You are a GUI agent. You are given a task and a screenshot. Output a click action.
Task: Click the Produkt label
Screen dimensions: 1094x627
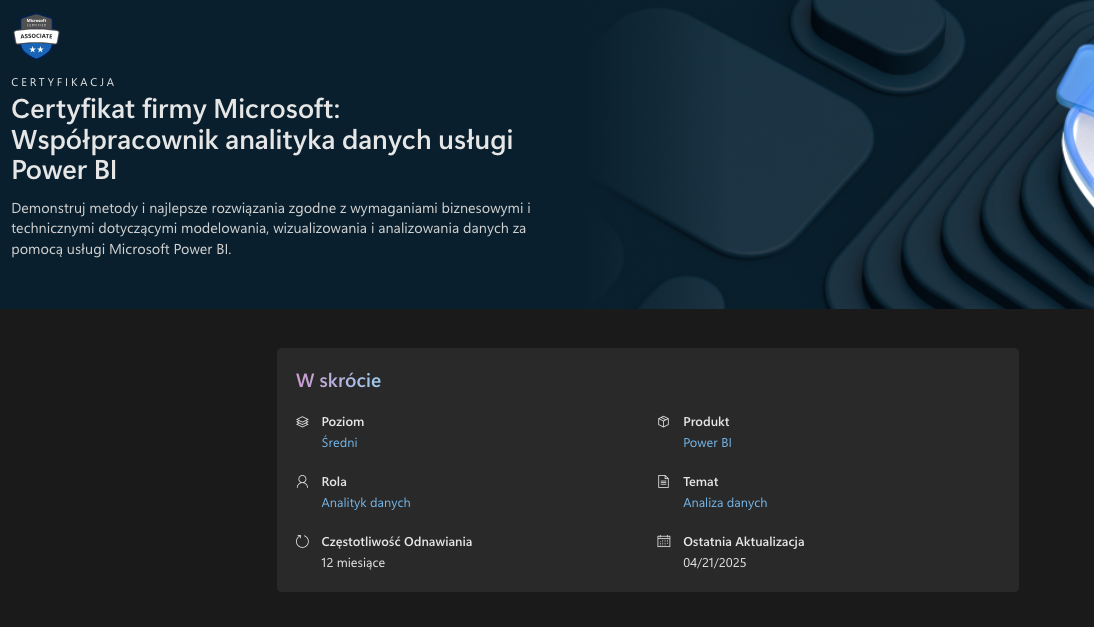706,421
